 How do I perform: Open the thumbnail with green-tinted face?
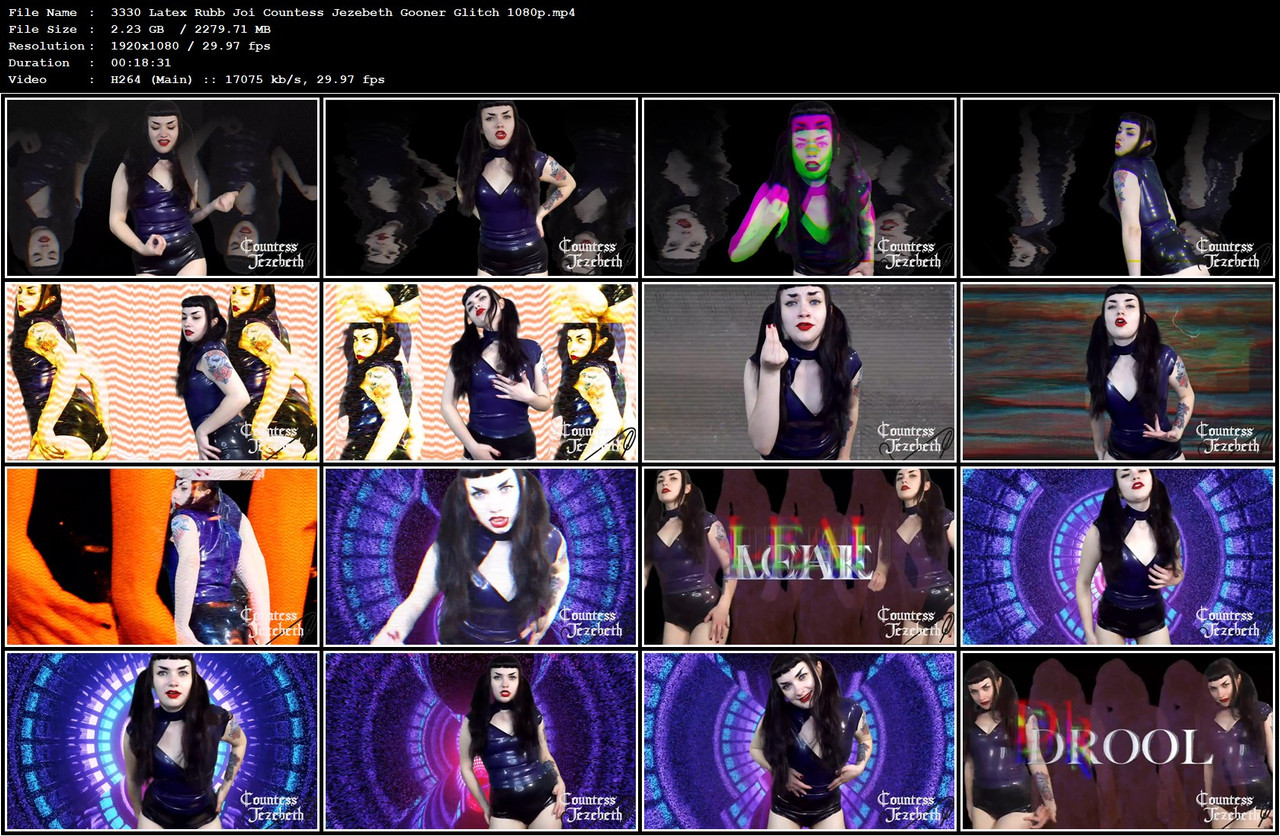[x=799, y=187]
